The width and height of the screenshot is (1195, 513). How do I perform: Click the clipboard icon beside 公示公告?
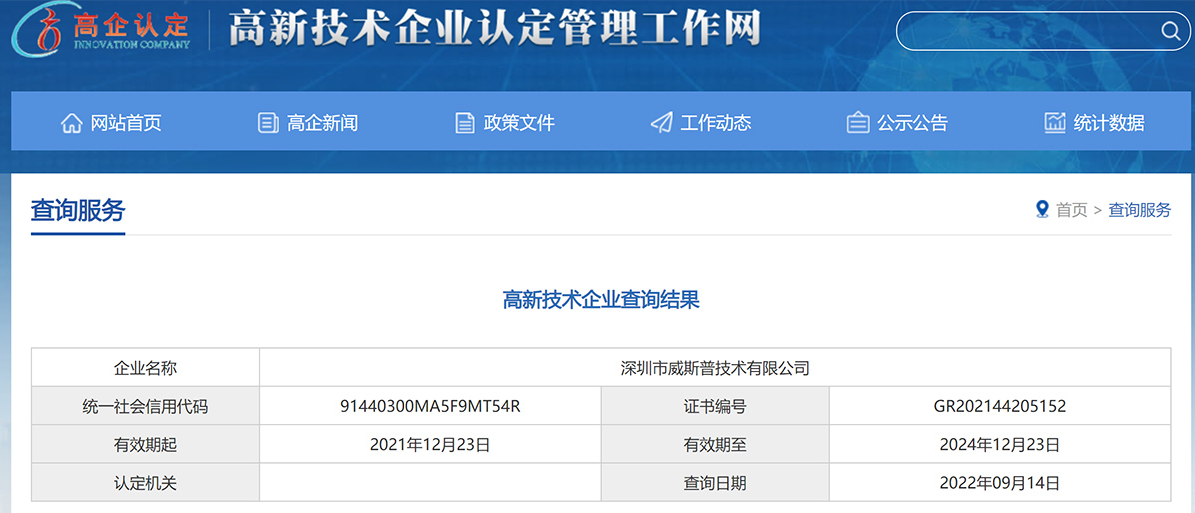(x=858, y=123)
